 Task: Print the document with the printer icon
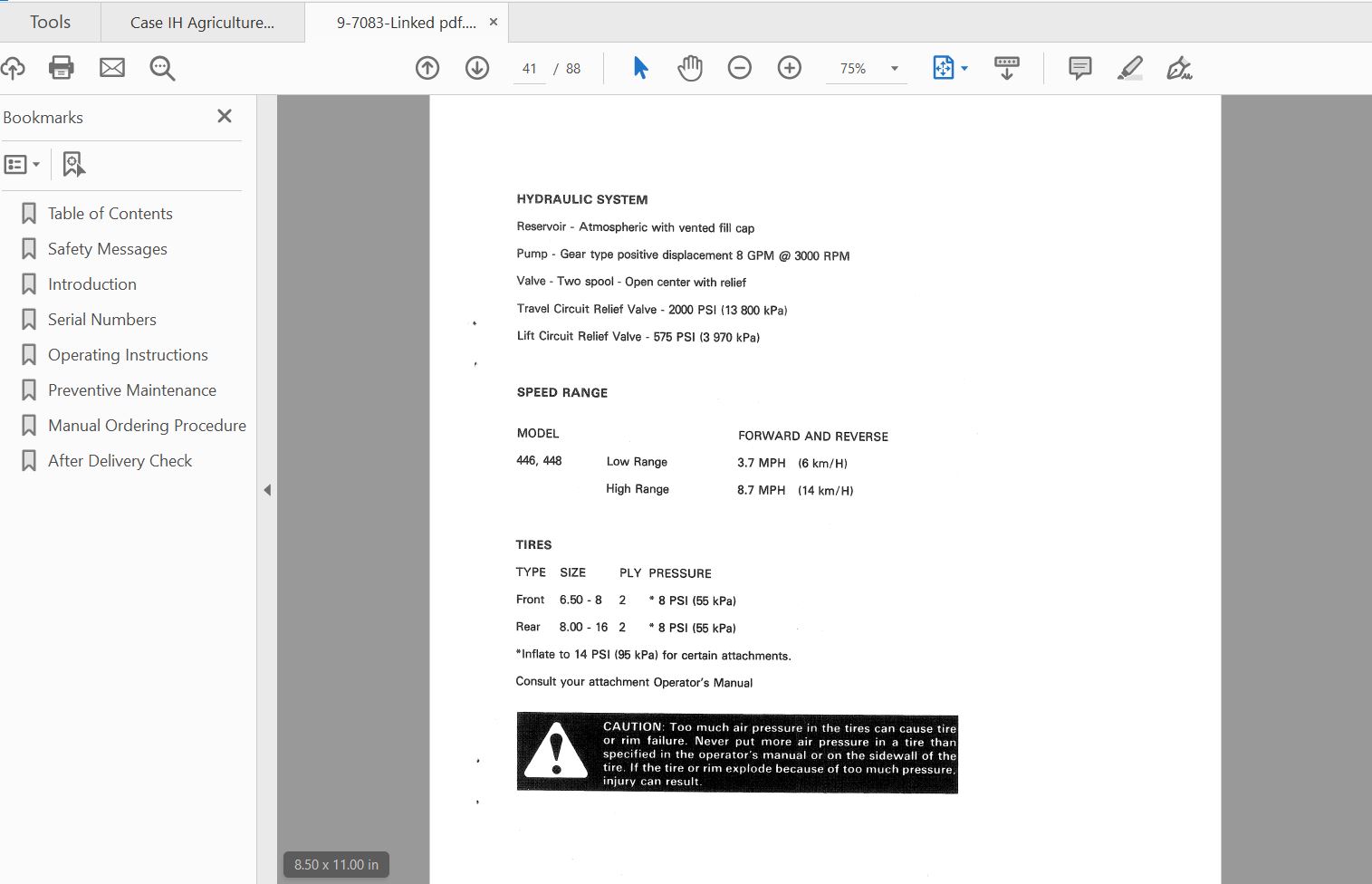click(62, 68)
